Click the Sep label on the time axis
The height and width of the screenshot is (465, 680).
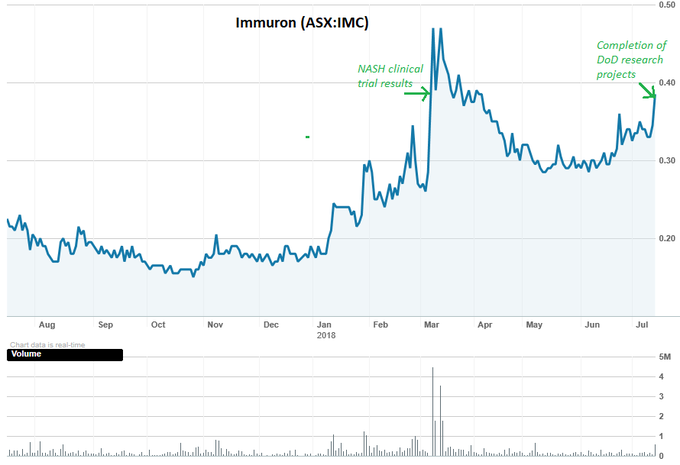[105, 324]
